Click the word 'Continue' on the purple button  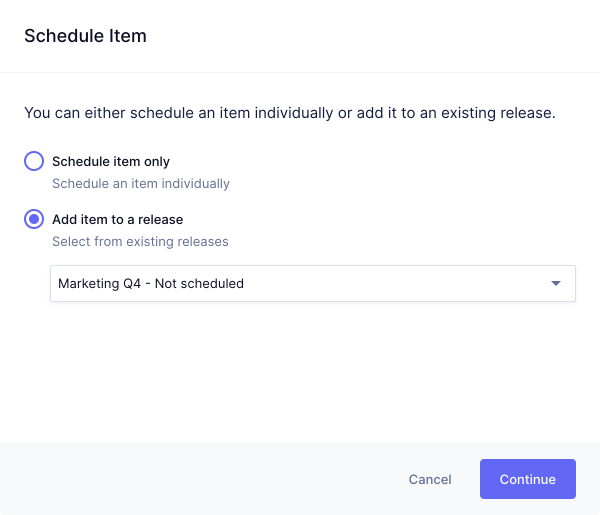(528, 480)
